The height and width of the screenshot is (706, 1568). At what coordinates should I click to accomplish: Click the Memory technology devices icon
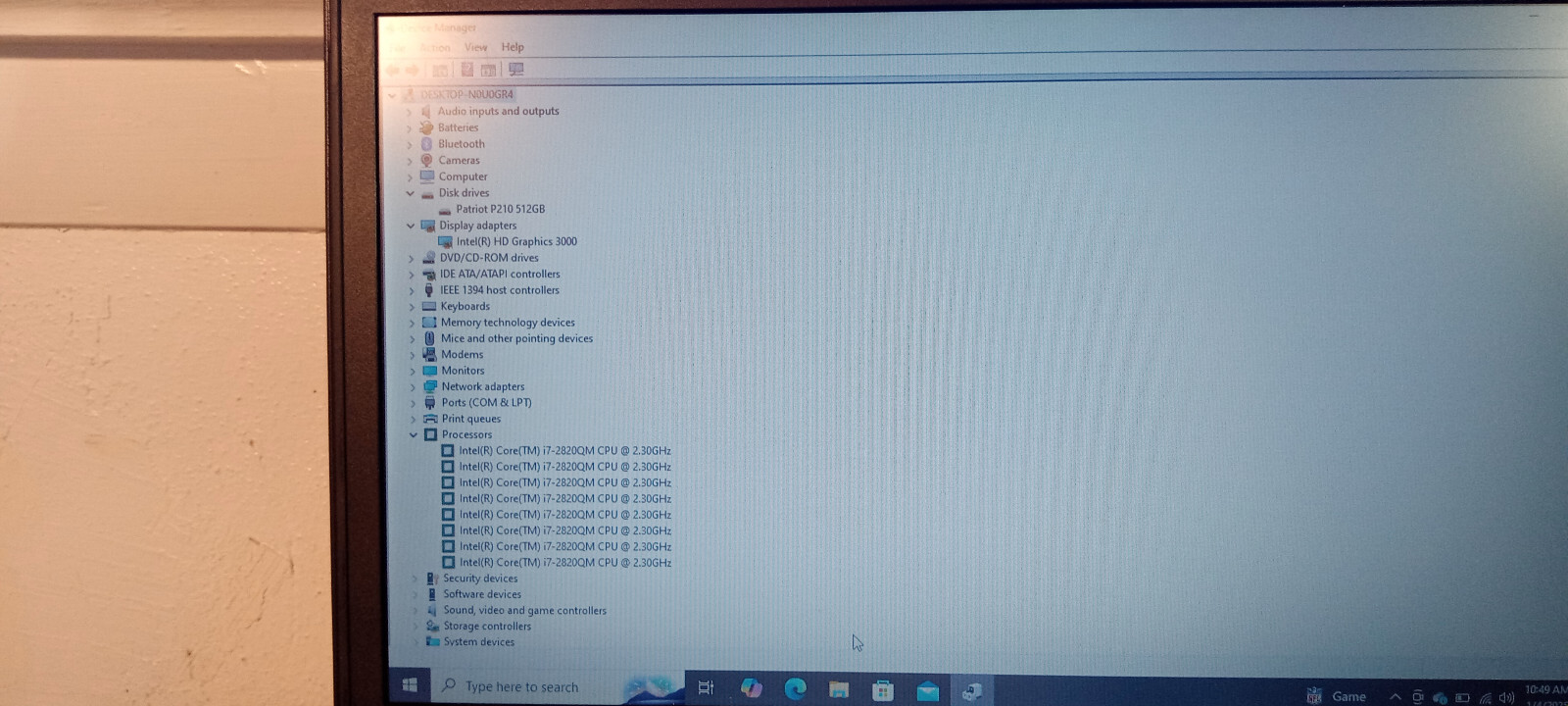click(428, 322)
